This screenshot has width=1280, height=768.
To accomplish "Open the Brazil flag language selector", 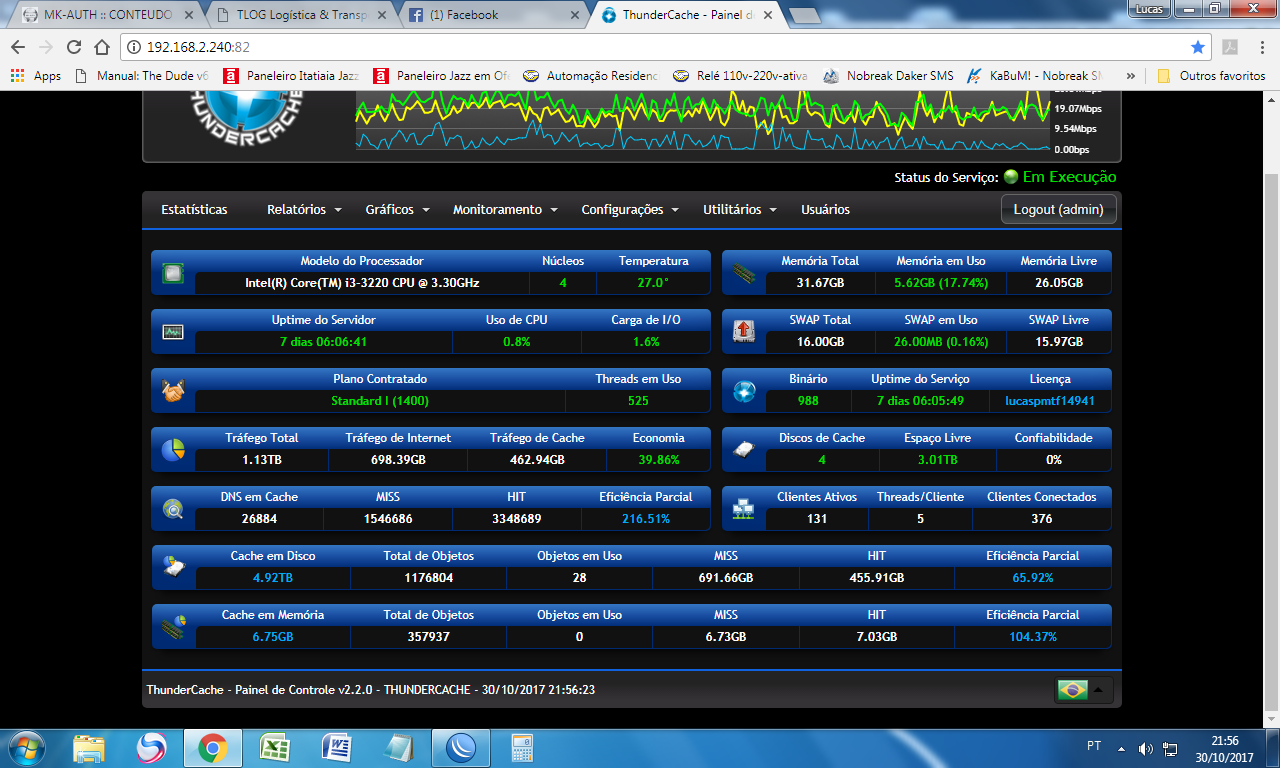I will point(1084,690).
